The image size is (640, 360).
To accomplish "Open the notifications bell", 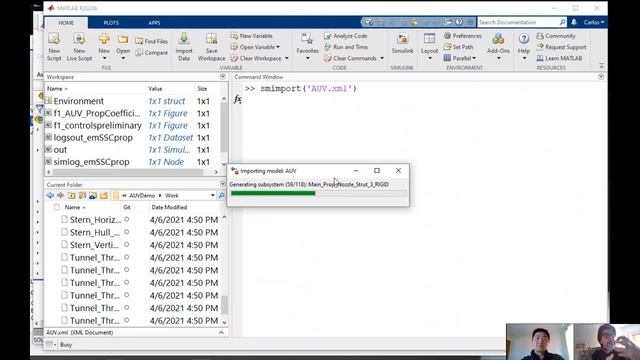I will (x=574, y=22).
